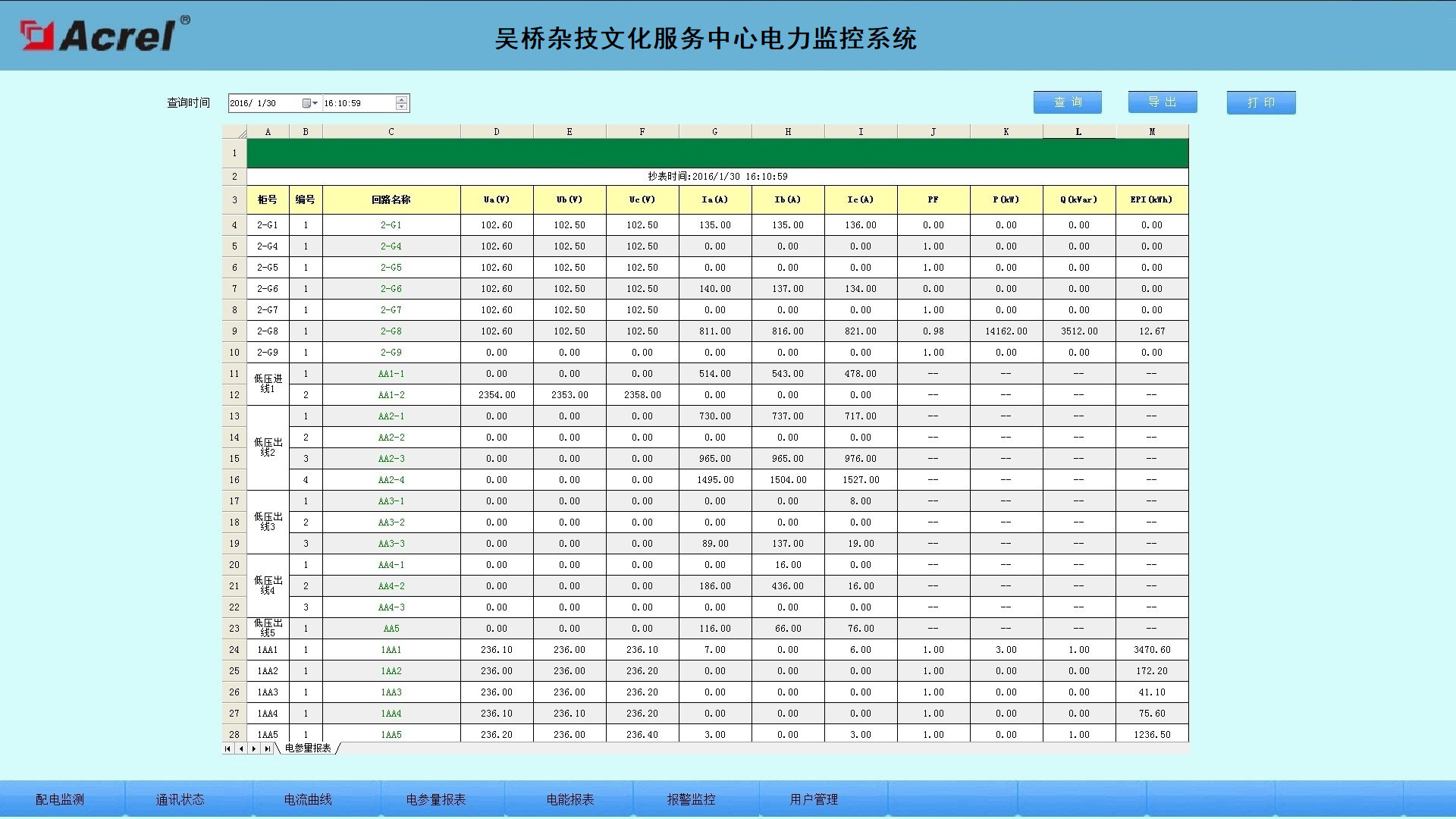Open 配电监测 in bottom navigation

click(60, 799)
